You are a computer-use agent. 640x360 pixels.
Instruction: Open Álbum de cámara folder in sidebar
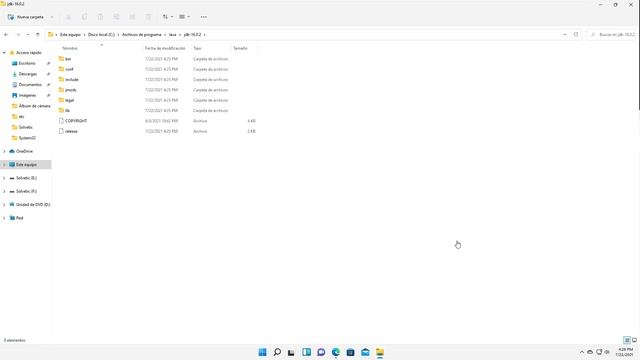click(34, 106)
